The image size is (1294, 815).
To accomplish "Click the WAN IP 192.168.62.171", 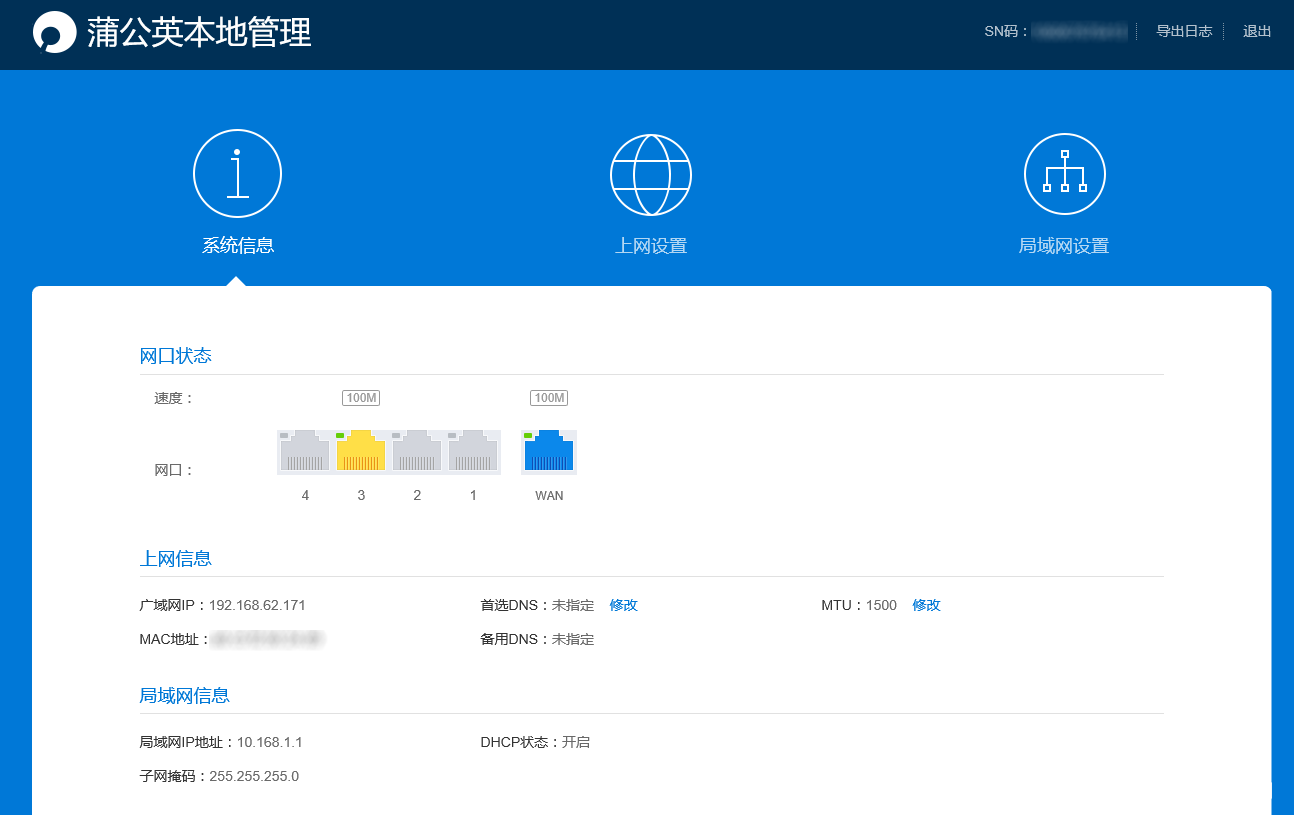I will [257, 605].
